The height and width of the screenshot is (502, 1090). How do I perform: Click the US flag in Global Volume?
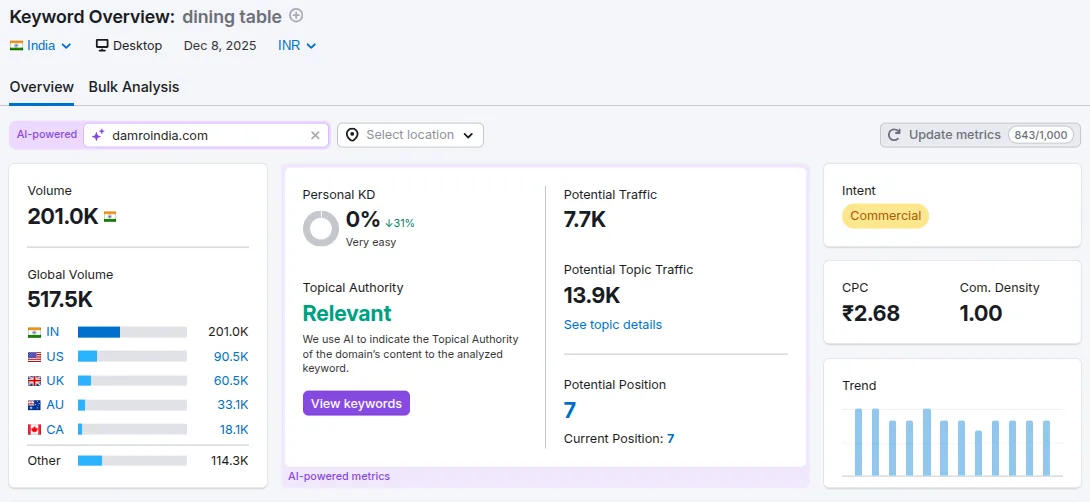click(x=35, y=357)
